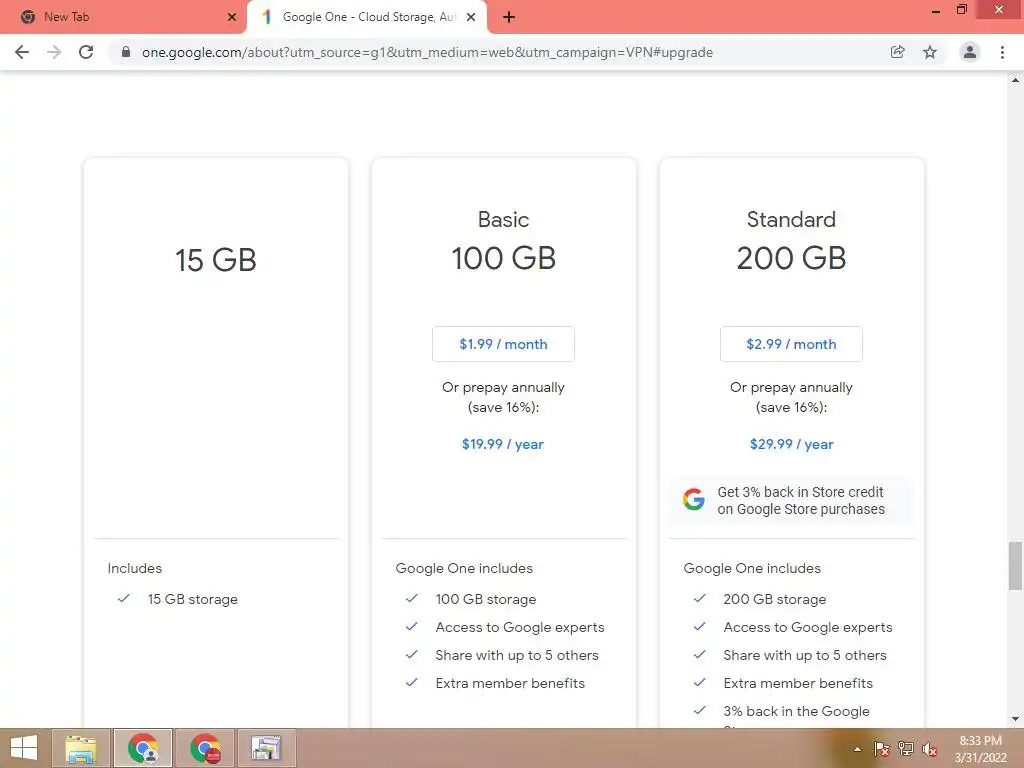Switch to the first Chrome taskbar icon
The width and height of the screenshot is (1024, 768).
click(143, 748)
